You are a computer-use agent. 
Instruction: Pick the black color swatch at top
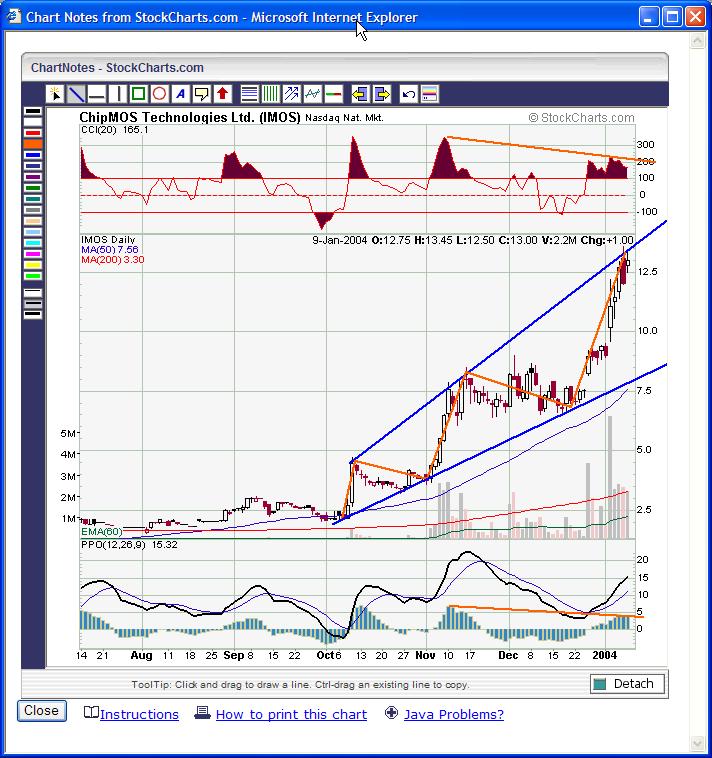(33, 111)
